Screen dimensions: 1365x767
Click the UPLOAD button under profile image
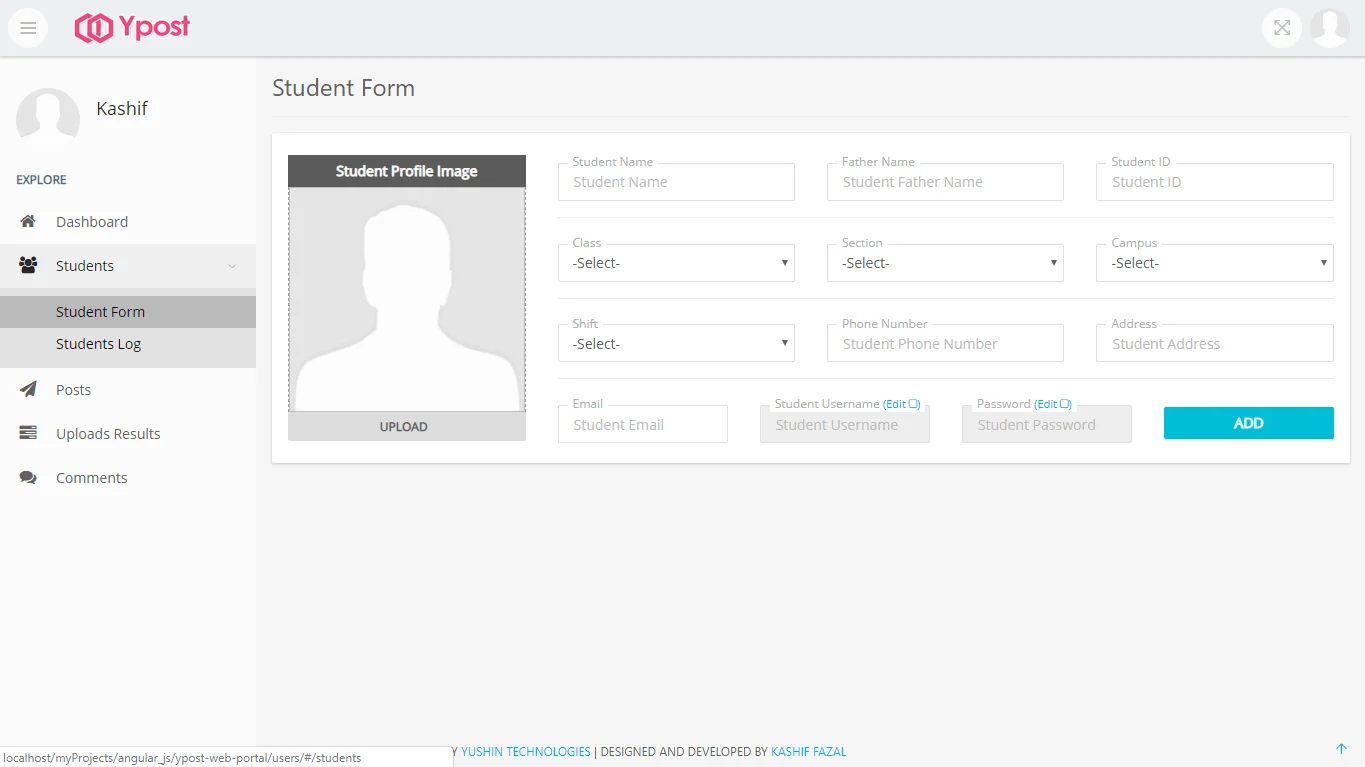point(406,427)
